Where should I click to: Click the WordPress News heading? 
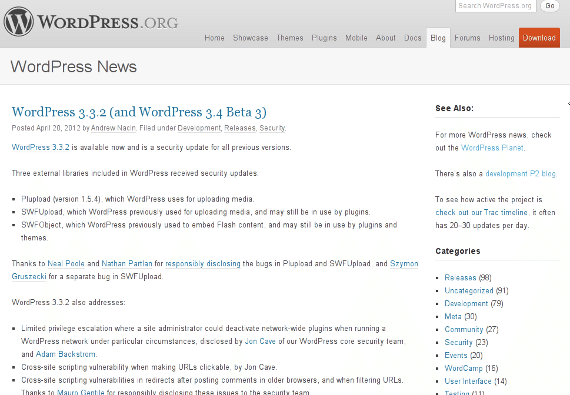point(73,66)
